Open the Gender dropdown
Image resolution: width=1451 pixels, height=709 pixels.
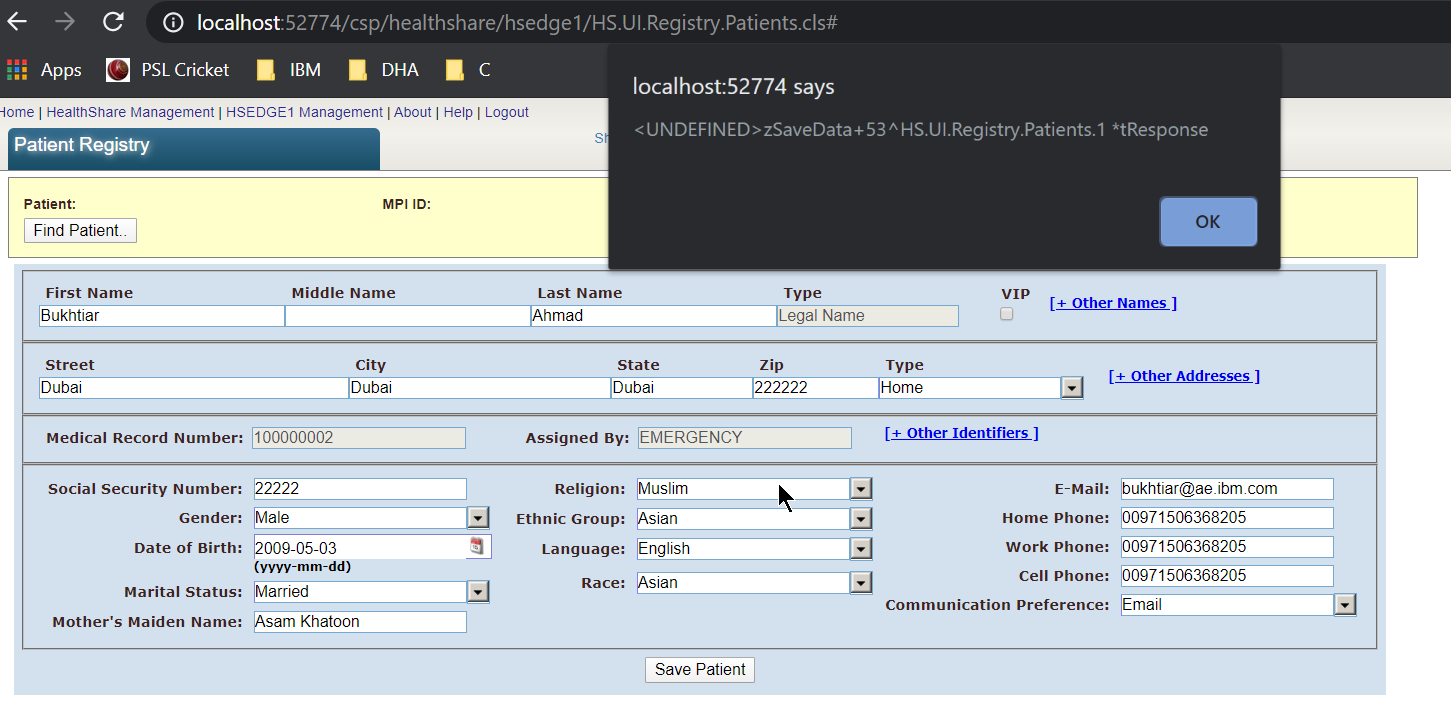478,517
